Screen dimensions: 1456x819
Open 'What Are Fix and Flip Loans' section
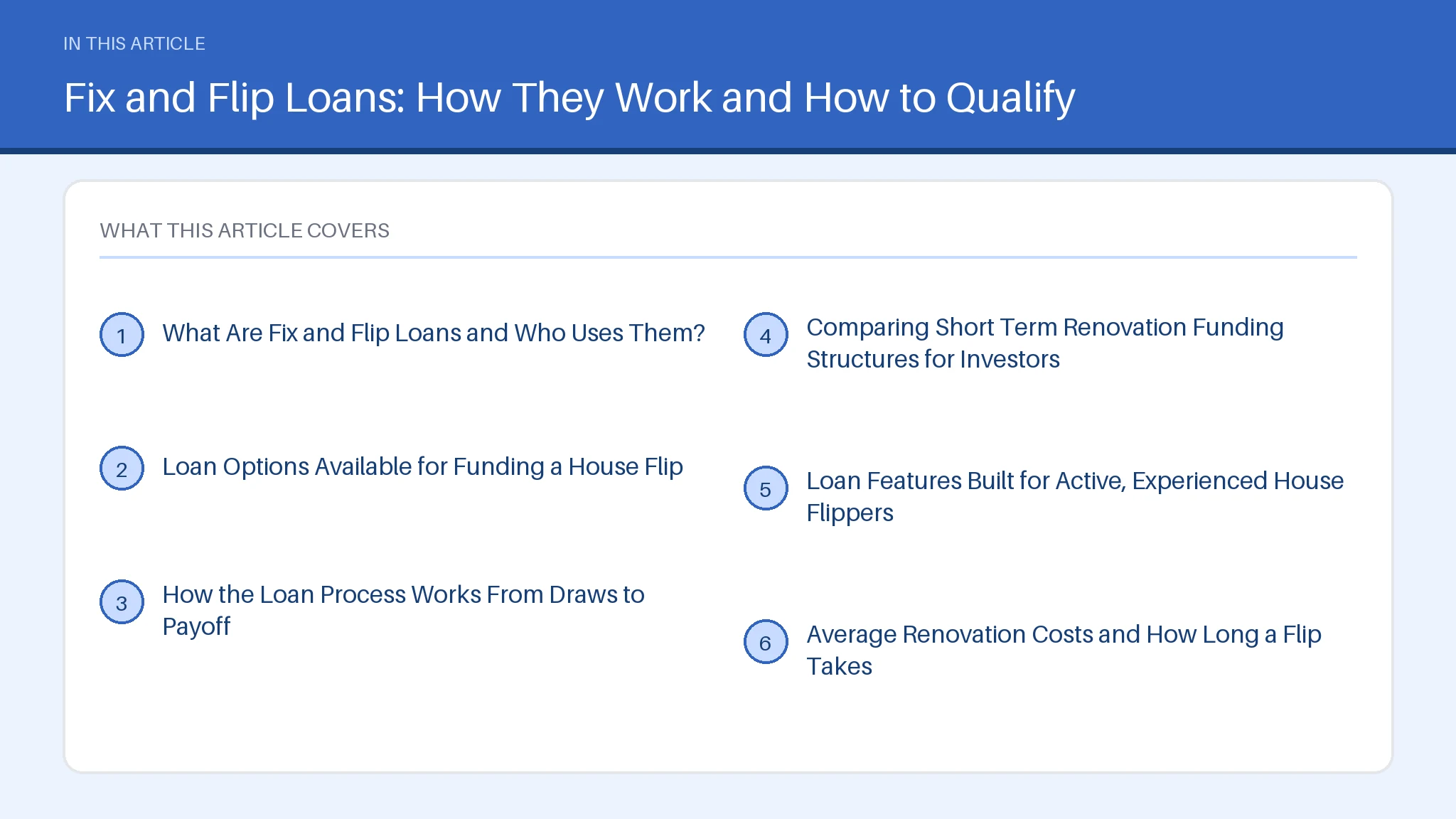pos(433,333)
